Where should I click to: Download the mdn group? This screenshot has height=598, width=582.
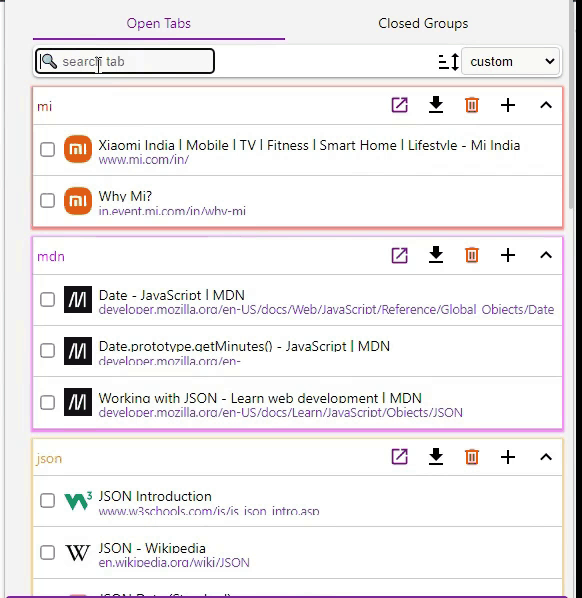click(436, 255)
